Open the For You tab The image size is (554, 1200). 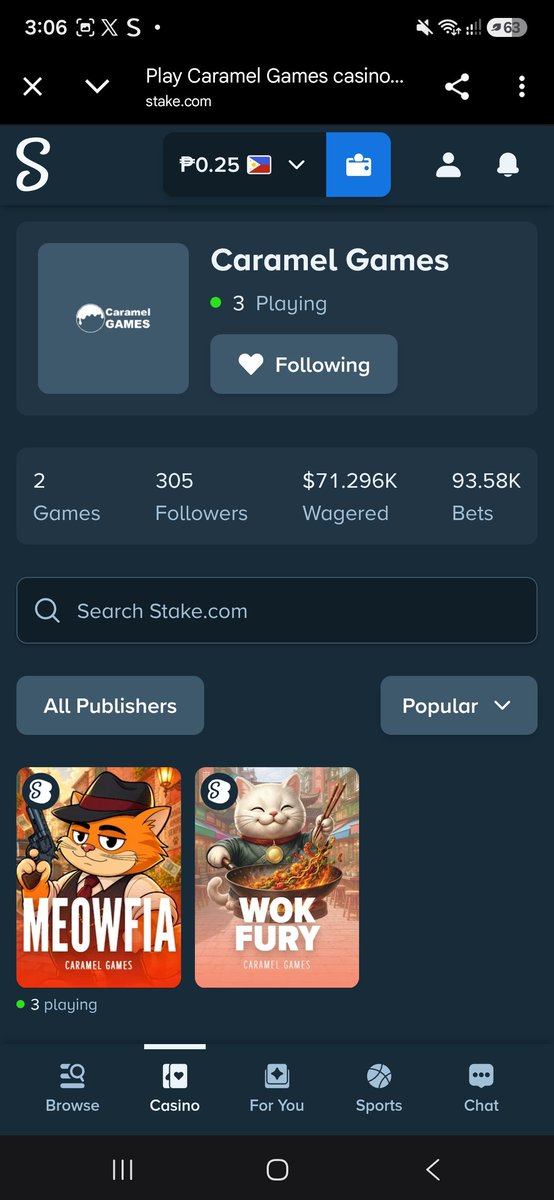coord(277,1088)
